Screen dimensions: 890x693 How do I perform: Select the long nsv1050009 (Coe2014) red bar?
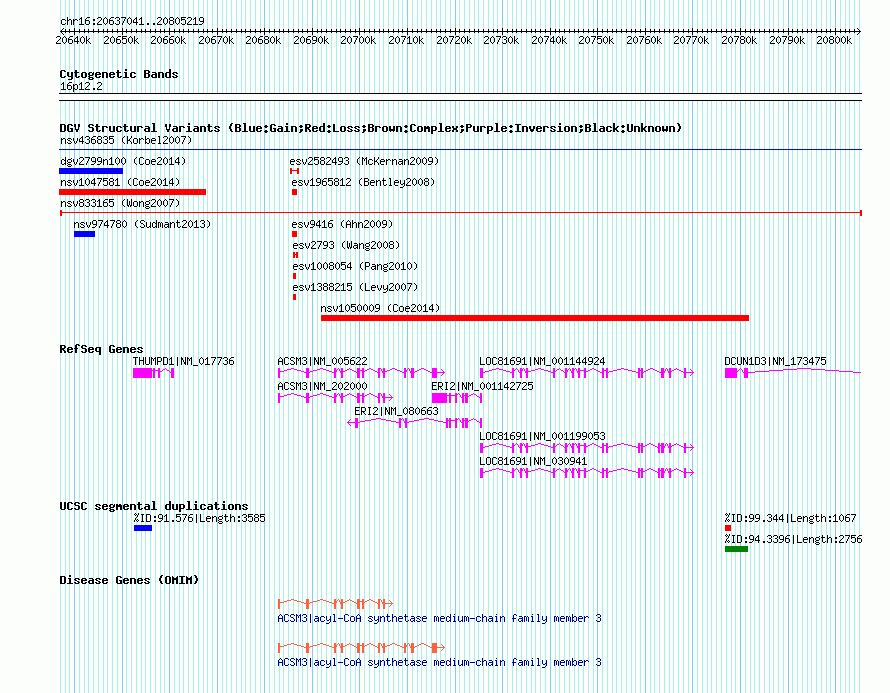[535, 318]
